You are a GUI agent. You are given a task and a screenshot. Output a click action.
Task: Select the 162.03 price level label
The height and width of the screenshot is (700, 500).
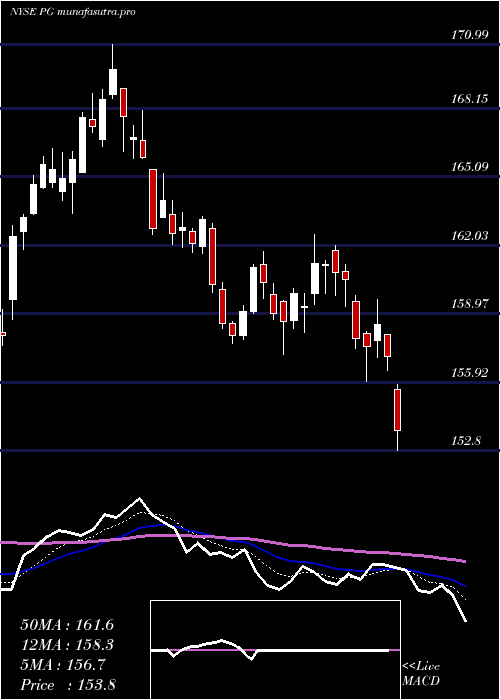tap(469, 236)
